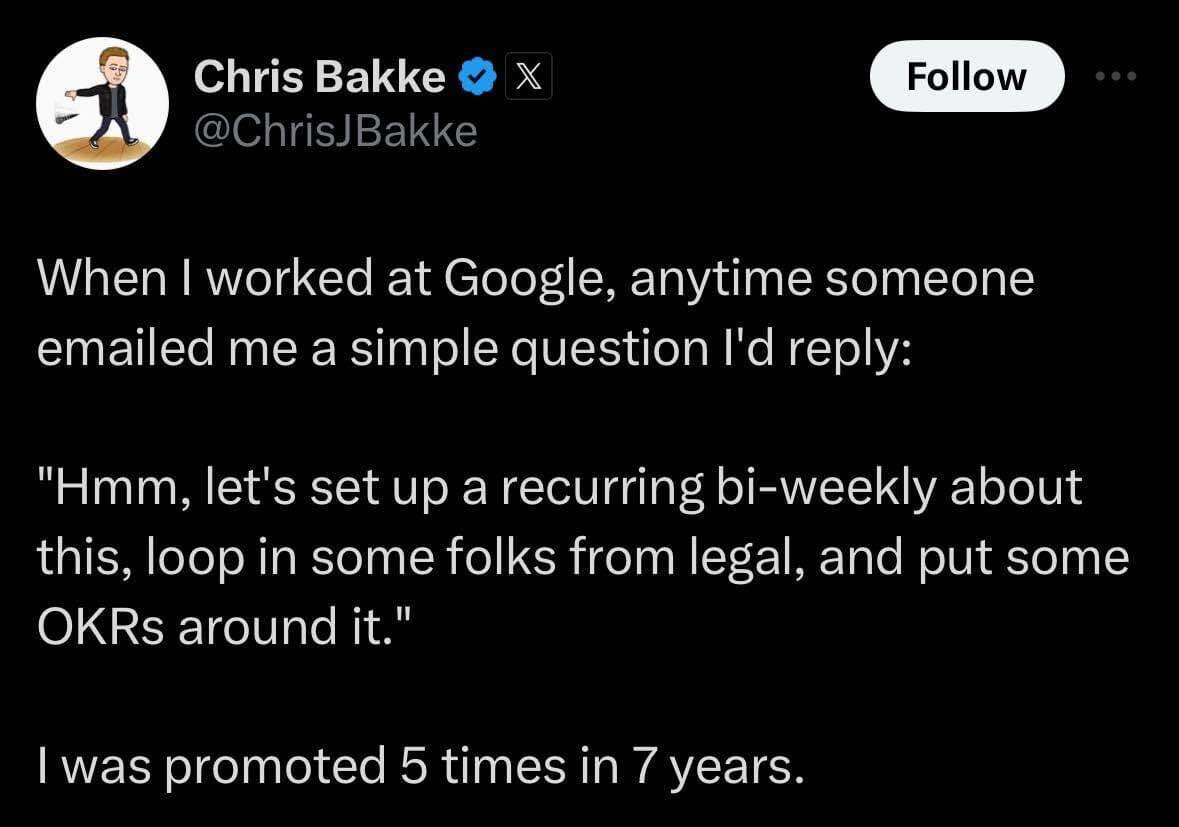Open Chris Bakke's profile by clicking his display name
The image size is (1179, 827).
(318, 75)
